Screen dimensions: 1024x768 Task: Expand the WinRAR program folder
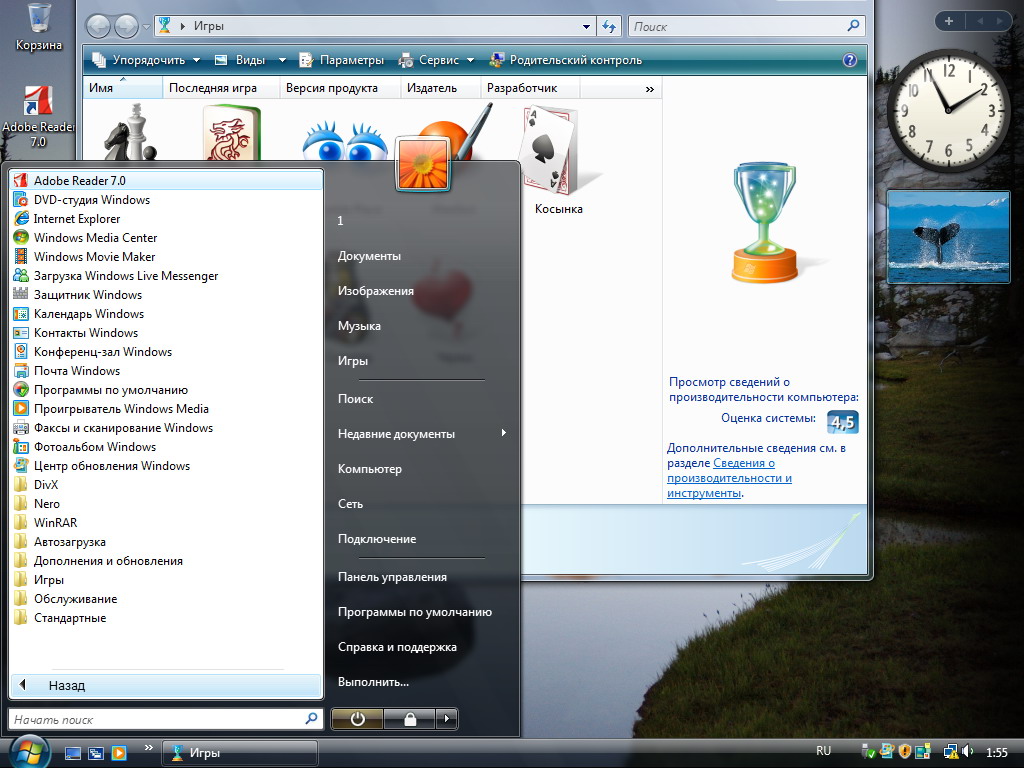(x=166, y=522)
